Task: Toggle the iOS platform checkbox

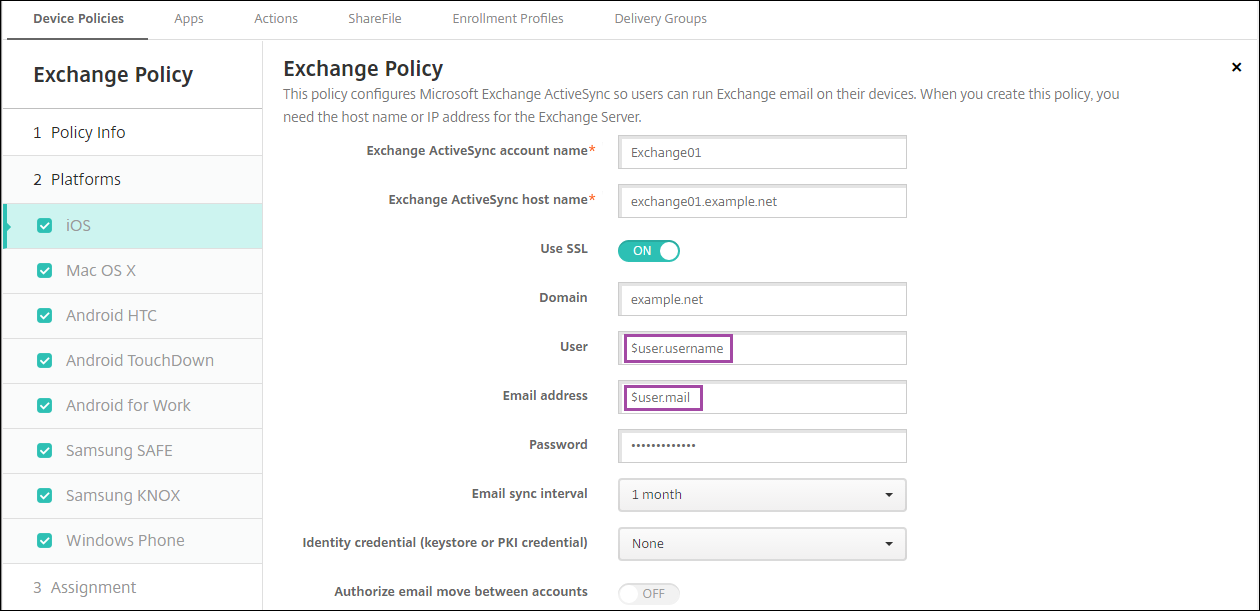Action: pos(44,226)
